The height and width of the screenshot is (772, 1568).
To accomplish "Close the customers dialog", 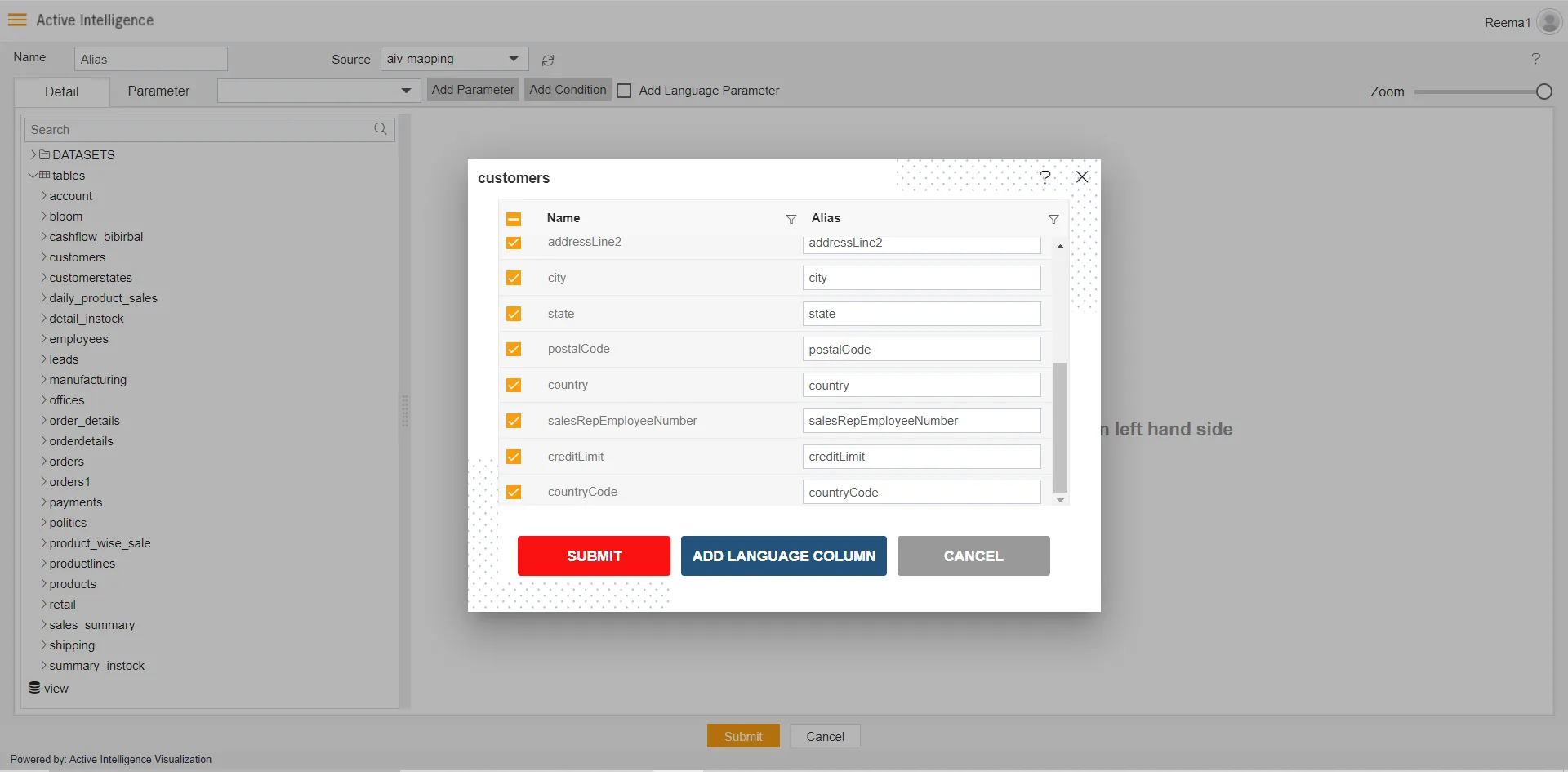I will click(1082, 177).
